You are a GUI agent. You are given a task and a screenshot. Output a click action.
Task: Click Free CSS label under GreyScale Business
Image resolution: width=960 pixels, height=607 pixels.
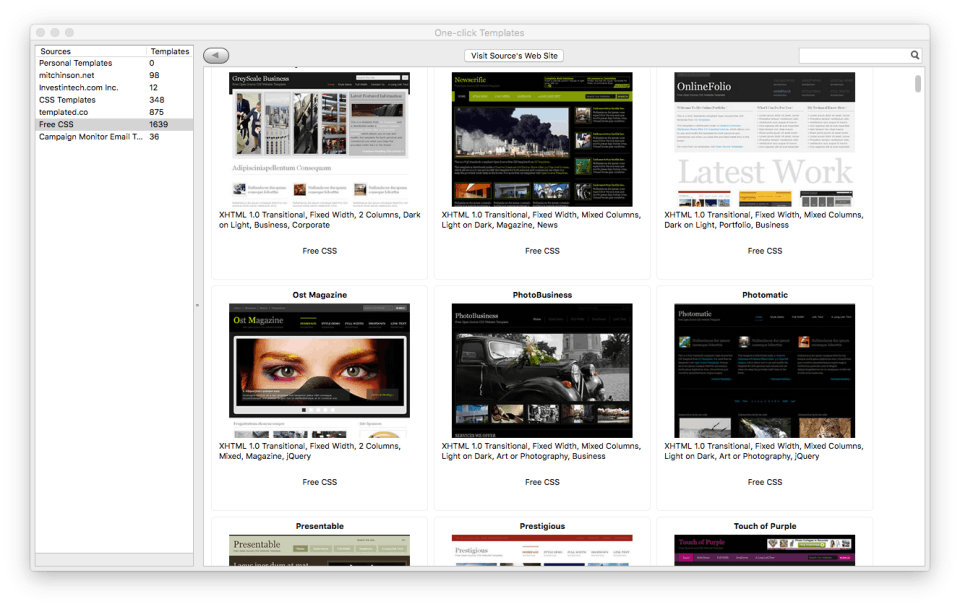[x=320, y=251]
